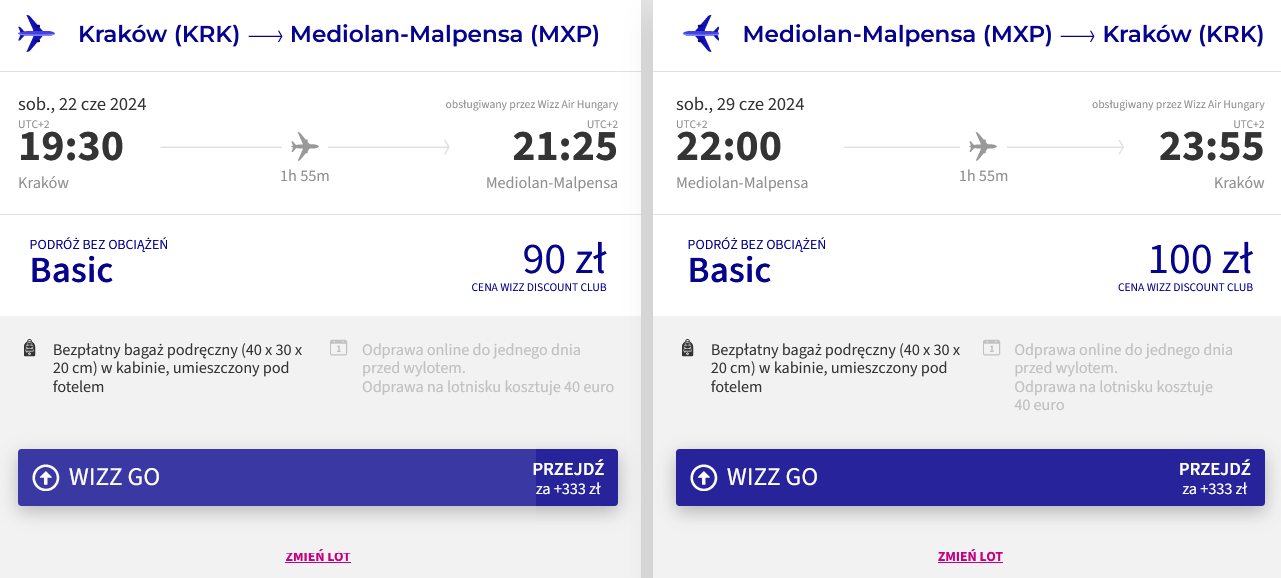Screen dimensions: 1281x578
Task: Click the gray plane icon above left 1h 55m
Action: pos(305,147)
